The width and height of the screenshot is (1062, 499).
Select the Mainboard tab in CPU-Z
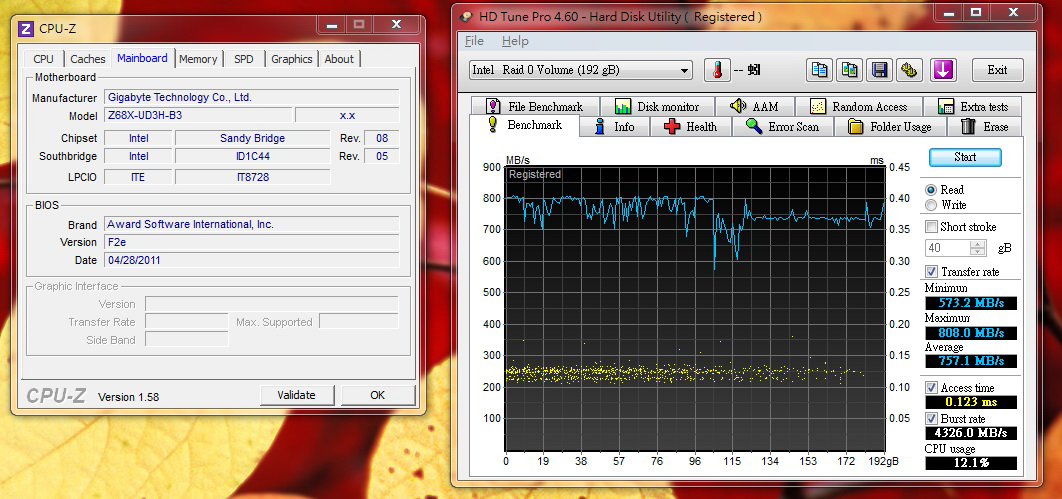(x=142, y=58)
